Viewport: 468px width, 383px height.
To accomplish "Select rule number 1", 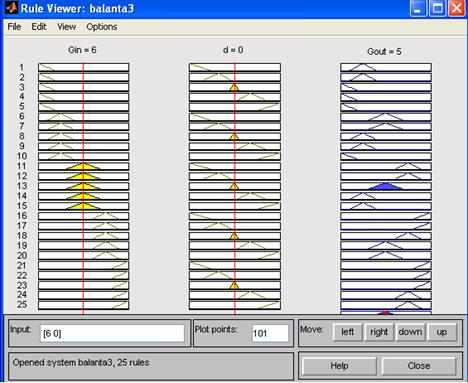I will click(x=22, y=67).
